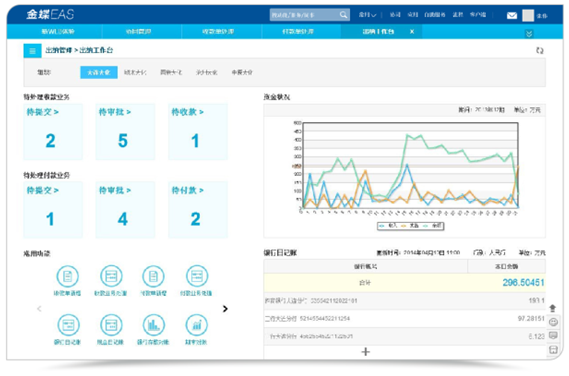Viewport: 569px width, 376px height.
Task: Click the save disk icon at bottom right edge
Action: click(553, 350)
